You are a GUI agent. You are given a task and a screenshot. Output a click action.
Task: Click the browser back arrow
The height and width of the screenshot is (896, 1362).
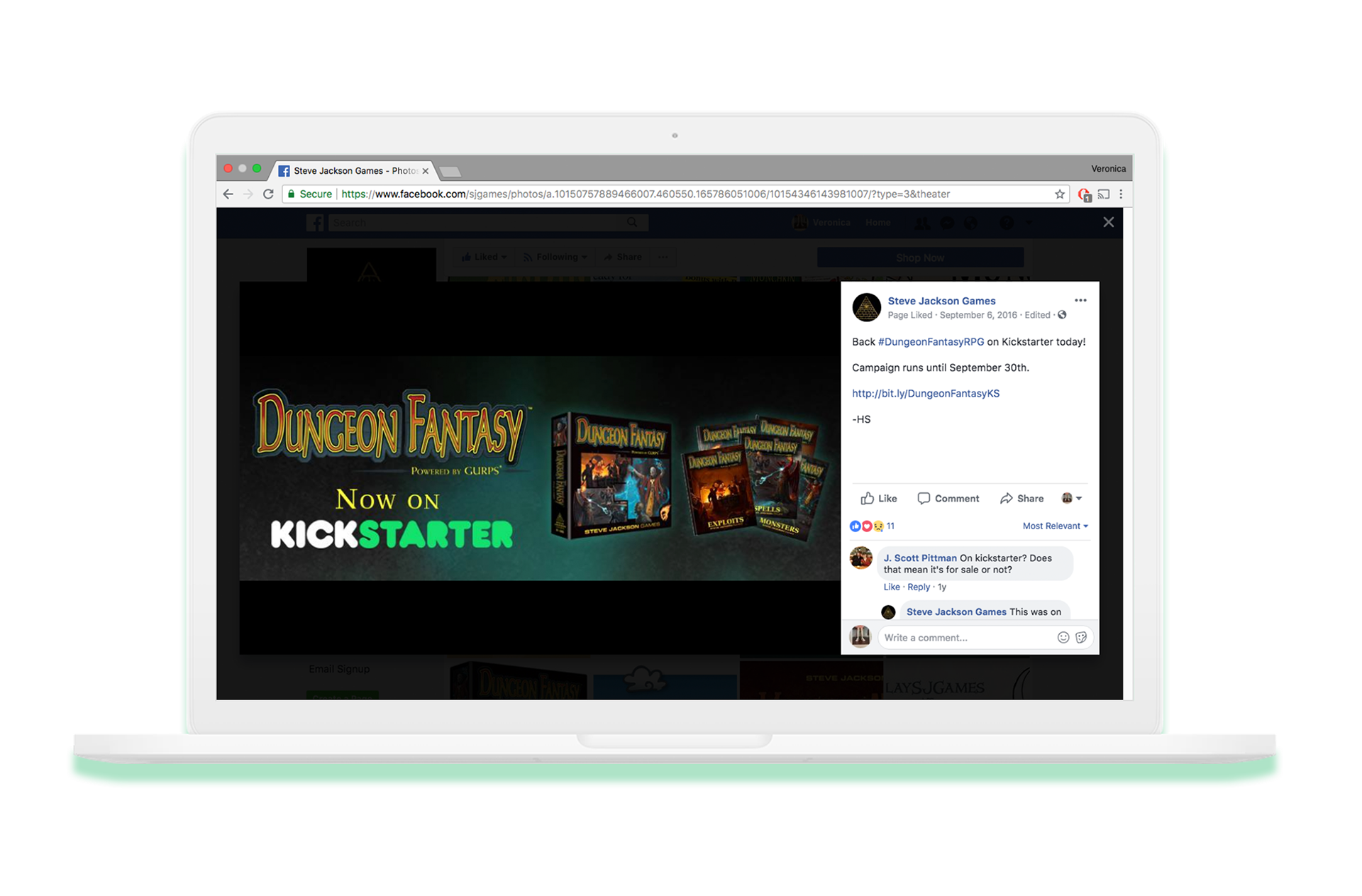pyautogui.click(x=228, y=194)
